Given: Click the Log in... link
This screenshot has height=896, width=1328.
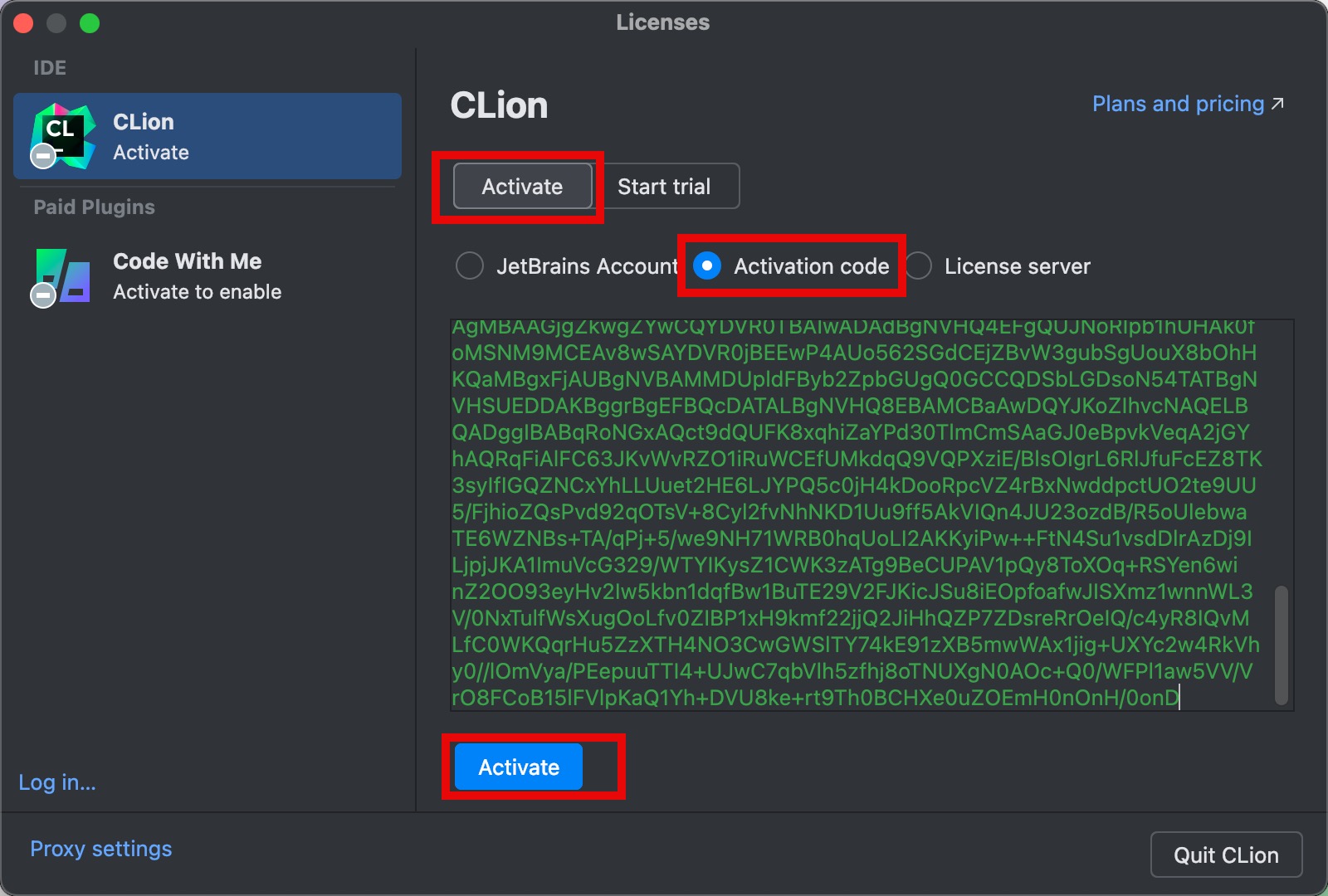Looking at the screenshot, I should (x=57, y=782).
